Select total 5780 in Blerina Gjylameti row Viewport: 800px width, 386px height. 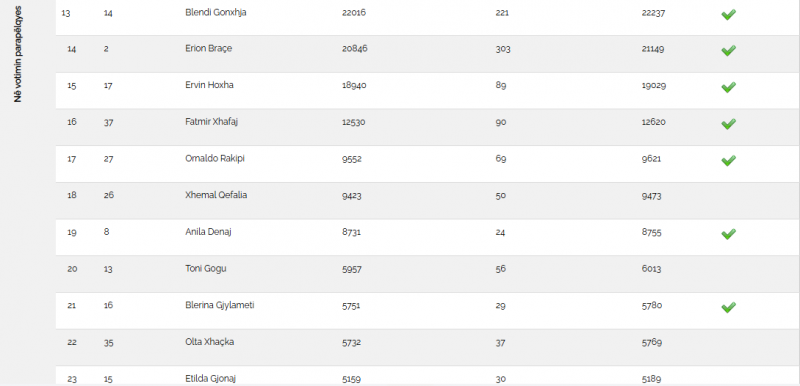tap(652, 306)
